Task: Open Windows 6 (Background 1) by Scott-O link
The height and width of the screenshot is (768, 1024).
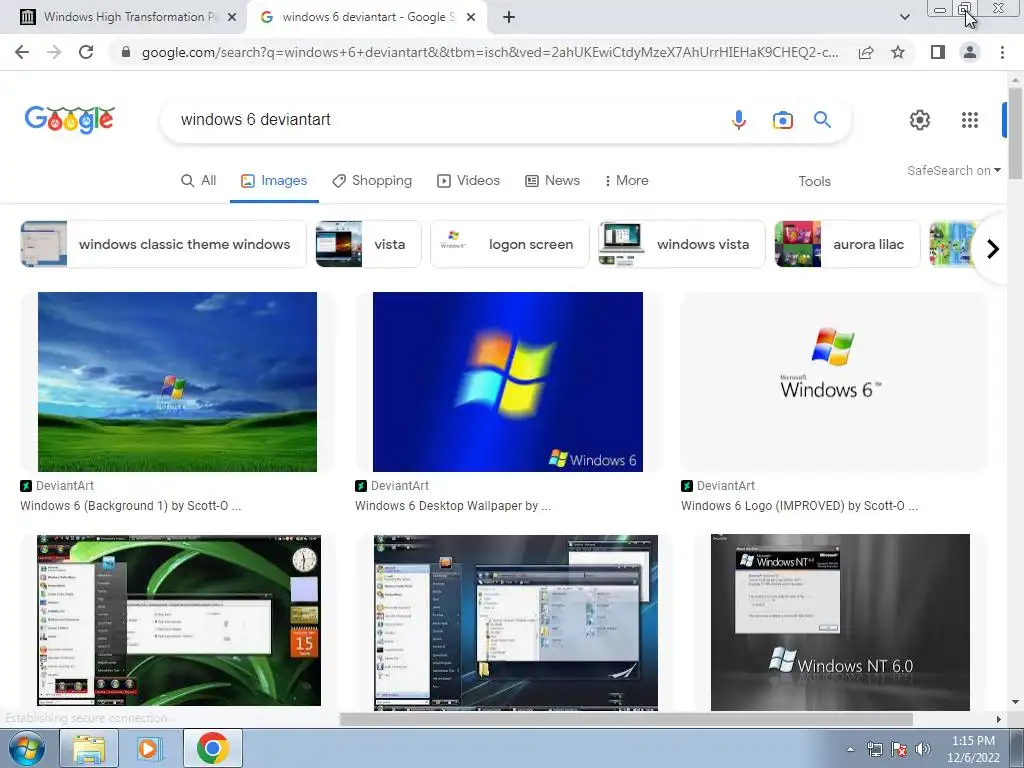Action: 131,506
